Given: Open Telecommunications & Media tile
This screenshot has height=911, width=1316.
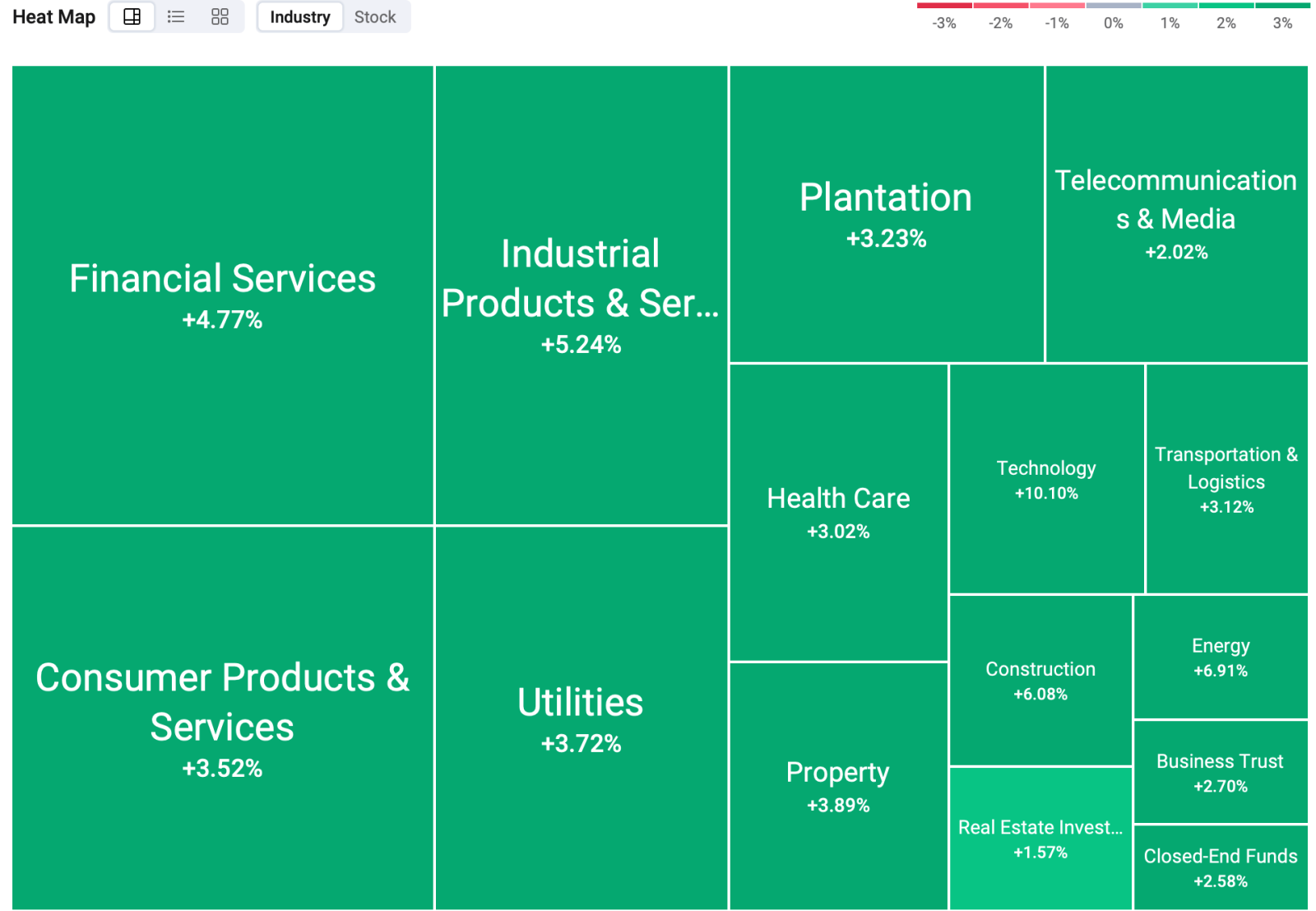Looking at the screenshot, I should click(x=1177, y=214).
